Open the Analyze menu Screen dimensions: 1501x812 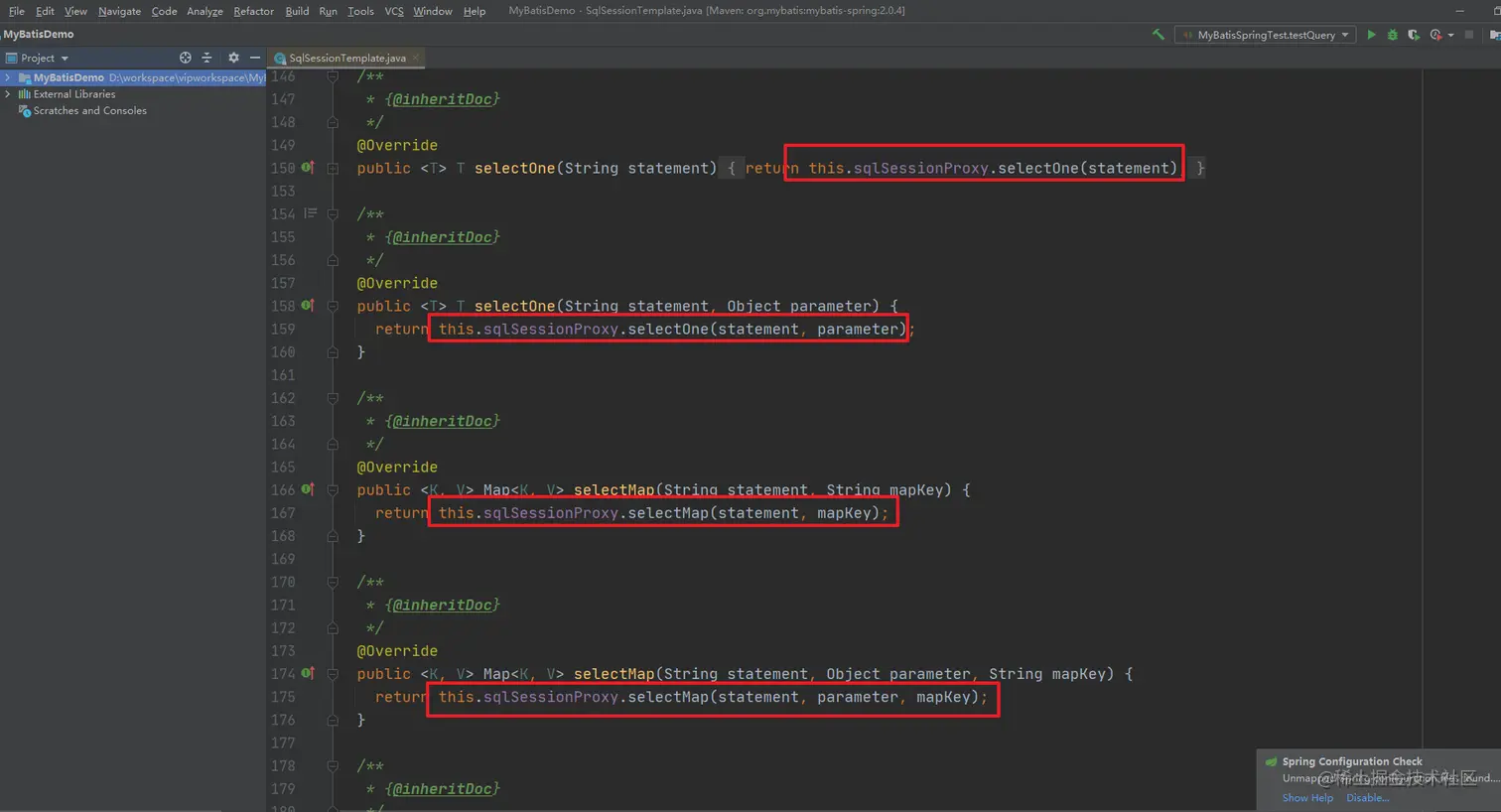pyautogui.click(x=205, y=11)
